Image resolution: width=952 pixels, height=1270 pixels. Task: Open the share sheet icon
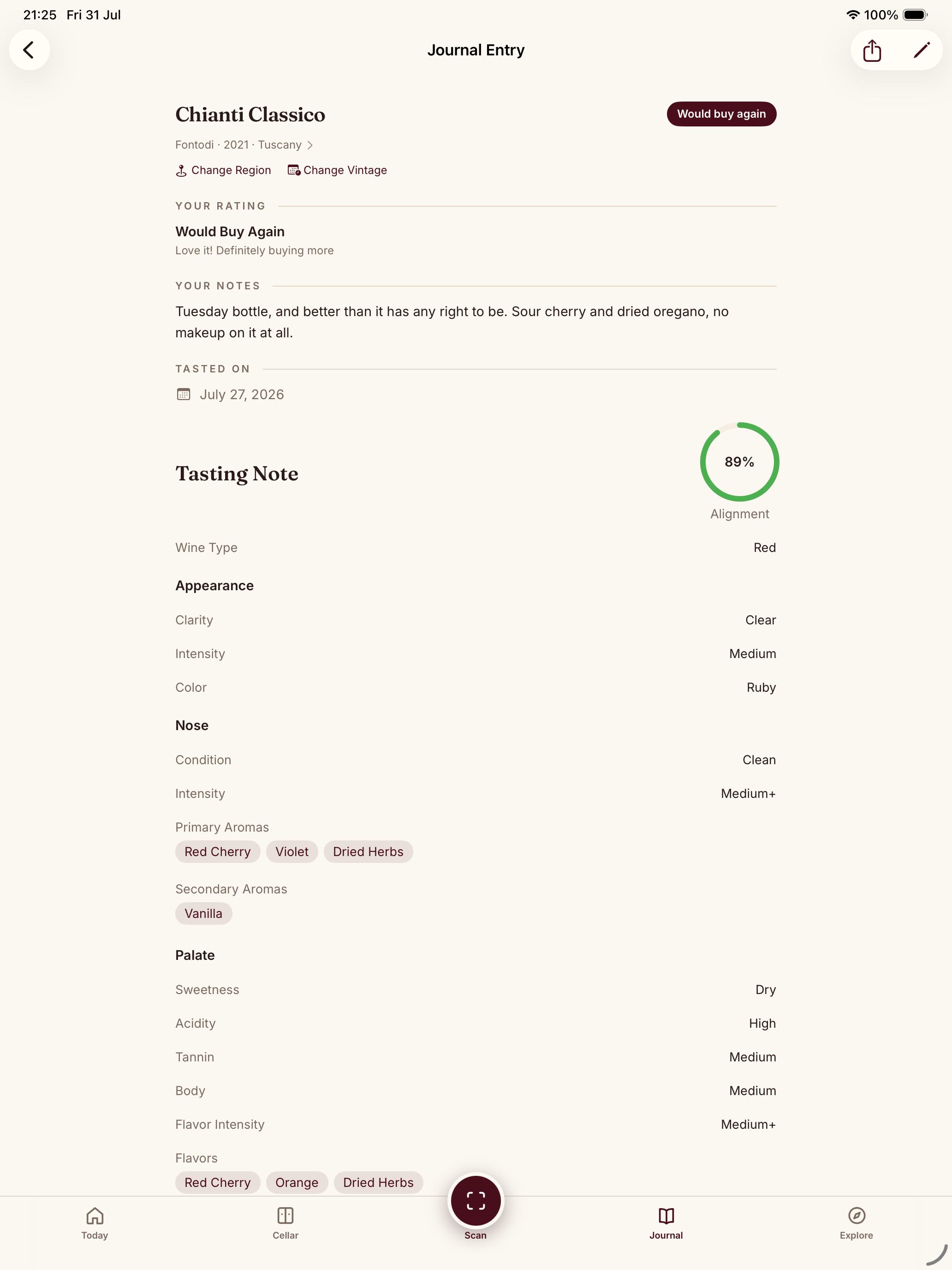click(x=872, y=50)
